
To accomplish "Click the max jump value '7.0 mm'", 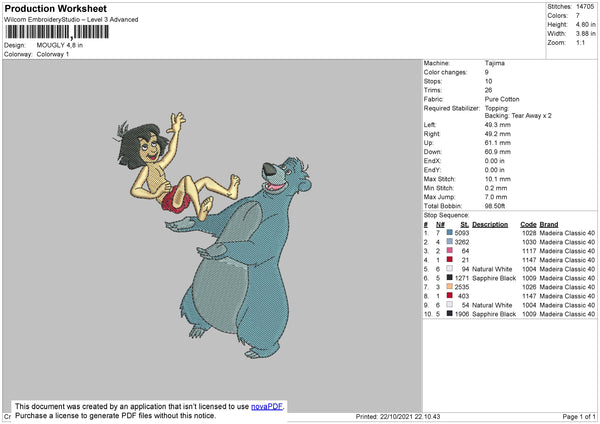I will tap(496, 197).
